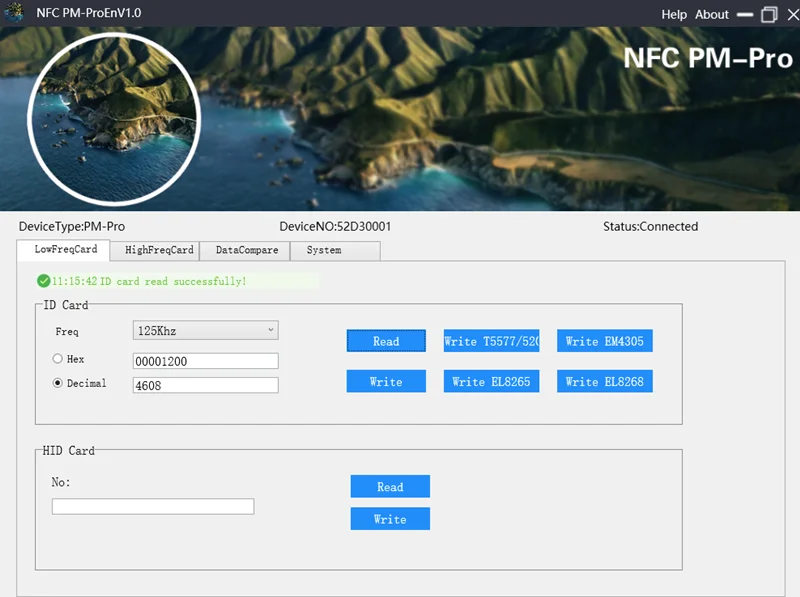Open the System tab

335,250
